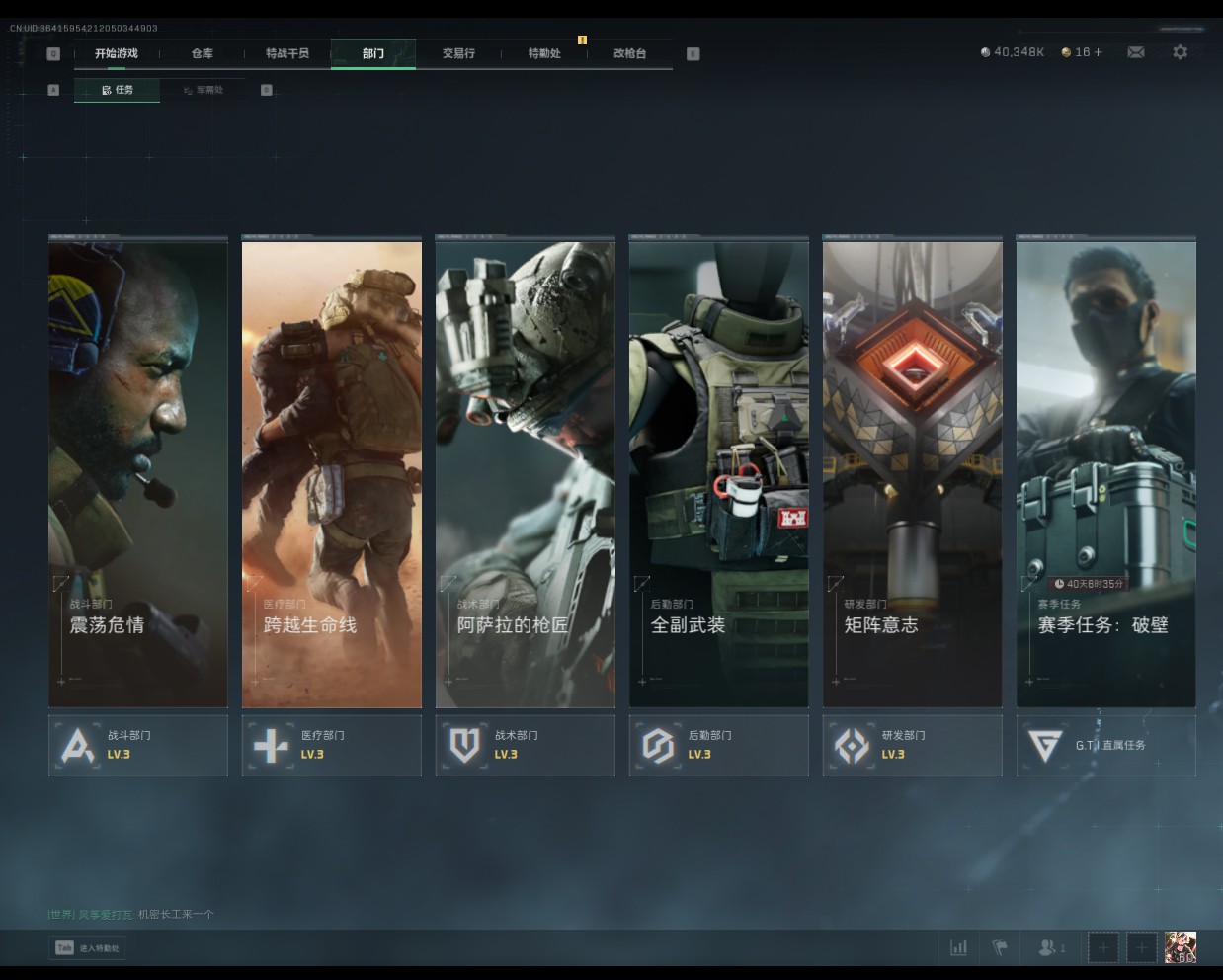The width and height of the screenshot is (1223, 980).
Task: Click the tactics department shield emblem
Action: (x=464, y=746)
